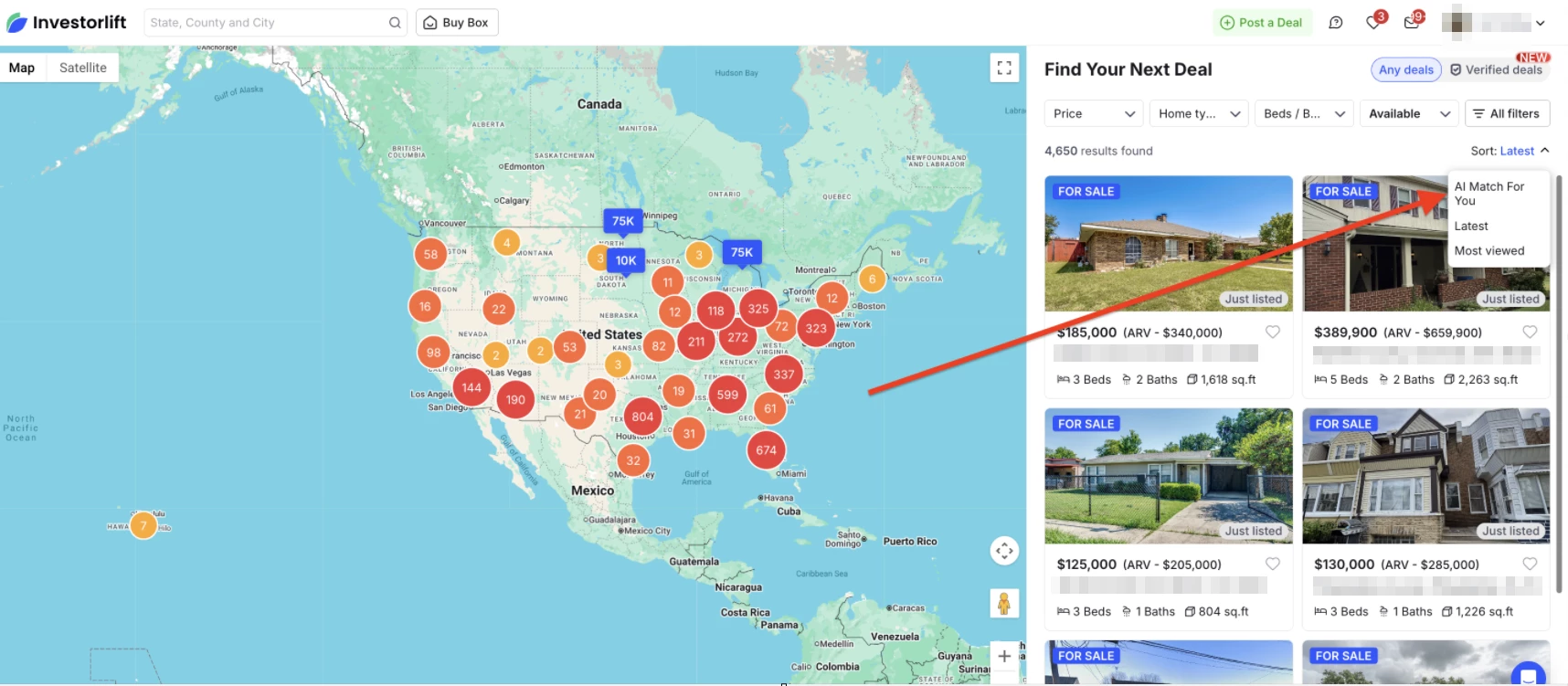Click the 98 cluster near San Francisco

tap(433, 352)
